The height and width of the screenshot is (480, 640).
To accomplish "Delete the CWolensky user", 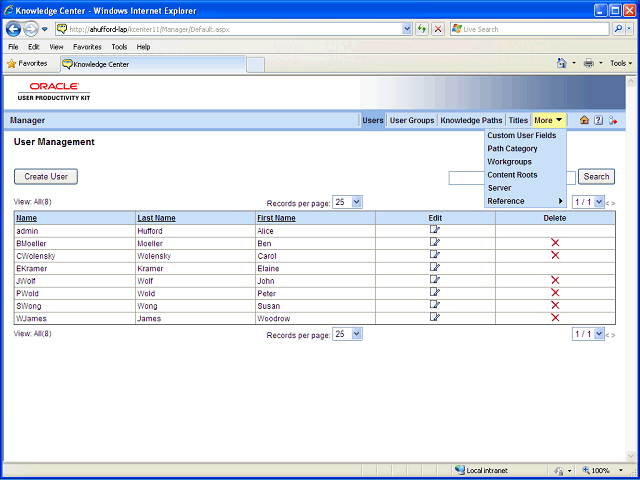I will 555,256.
